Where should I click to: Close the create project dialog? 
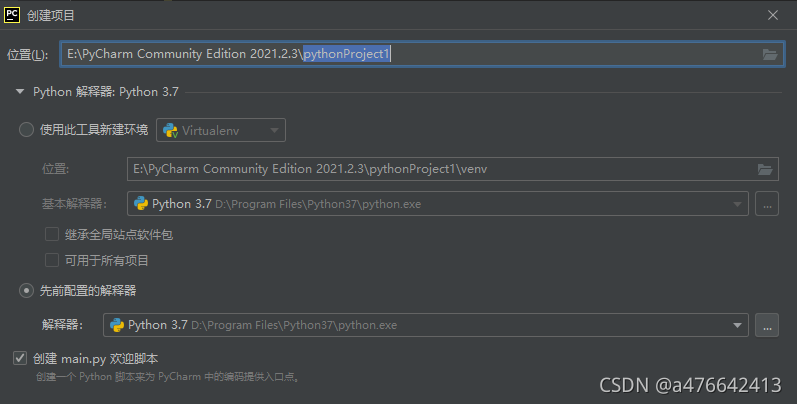[x=773, y=15]
